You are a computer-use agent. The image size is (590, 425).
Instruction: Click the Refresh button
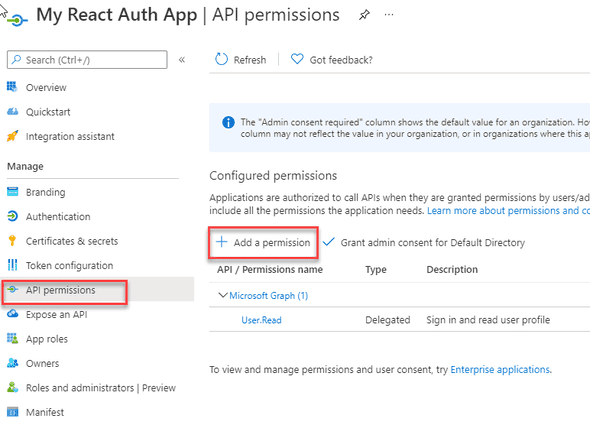(240, 59)
